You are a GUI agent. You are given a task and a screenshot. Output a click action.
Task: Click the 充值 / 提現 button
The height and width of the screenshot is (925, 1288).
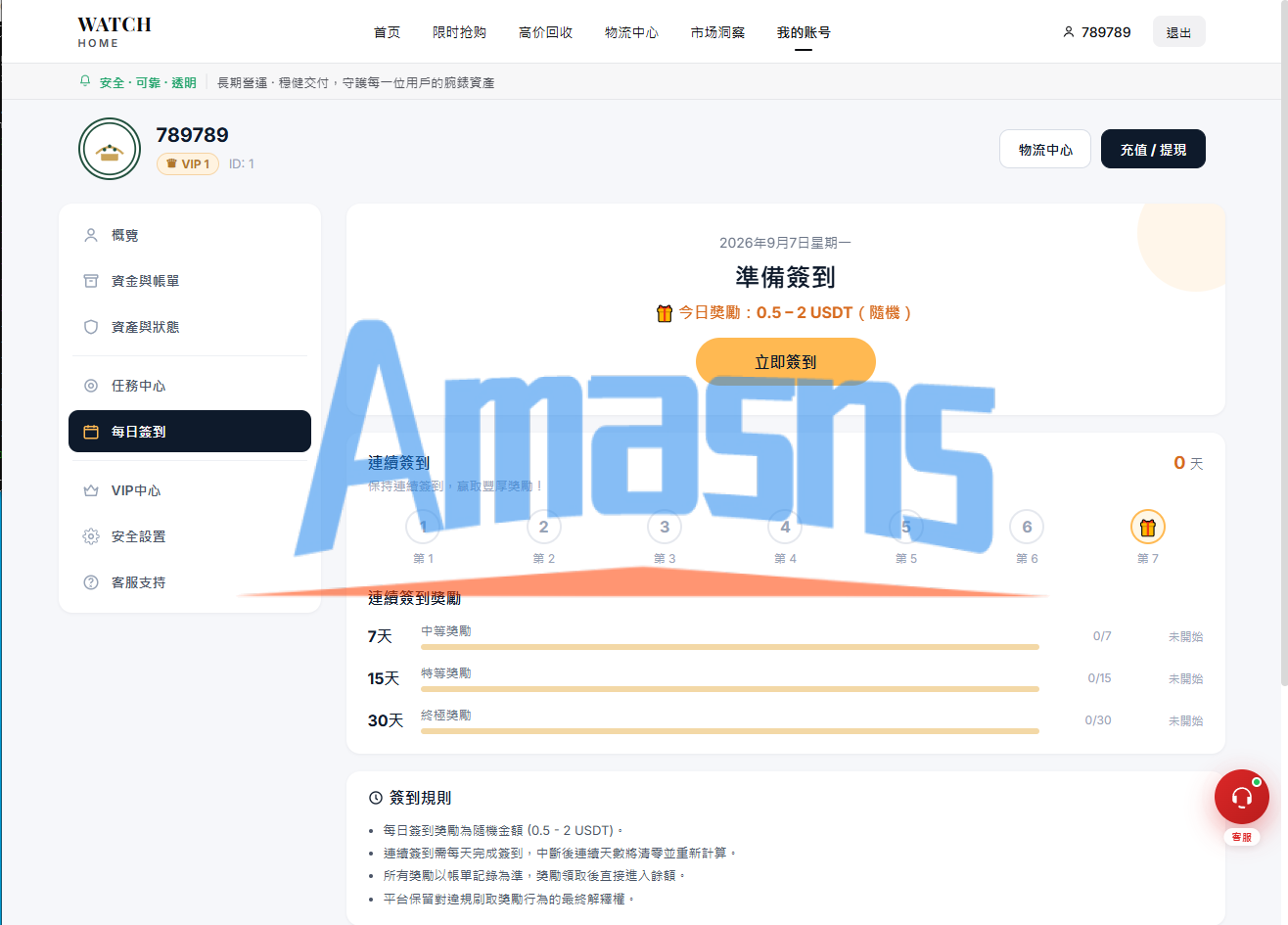[x=1153, y=150]
